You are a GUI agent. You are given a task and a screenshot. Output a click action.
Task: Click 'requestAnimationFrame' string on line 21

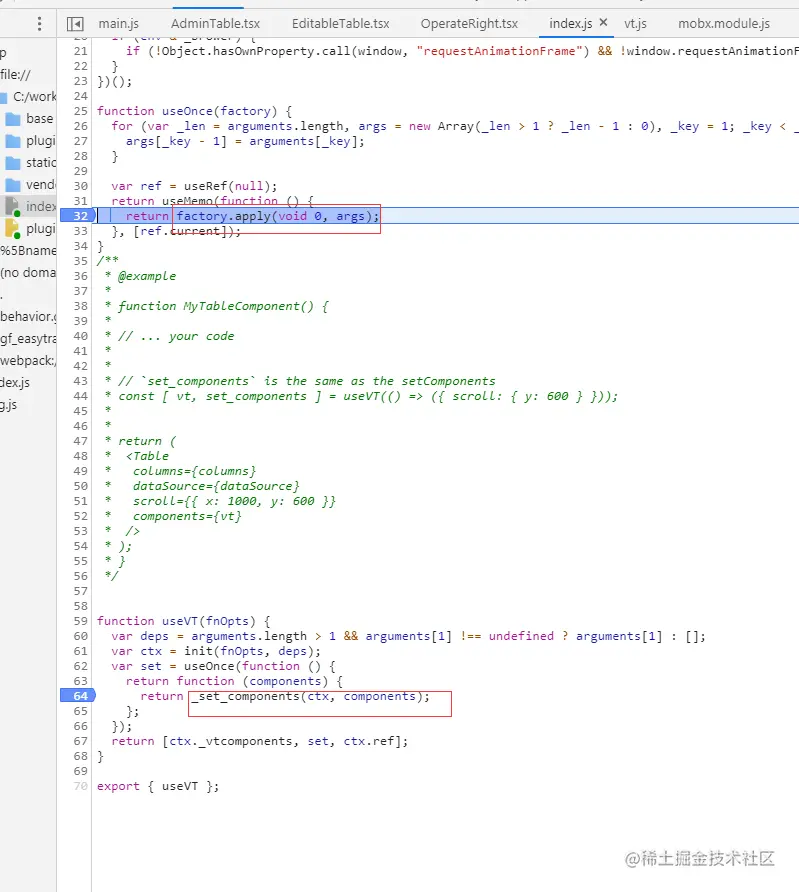tap(499, 51)
